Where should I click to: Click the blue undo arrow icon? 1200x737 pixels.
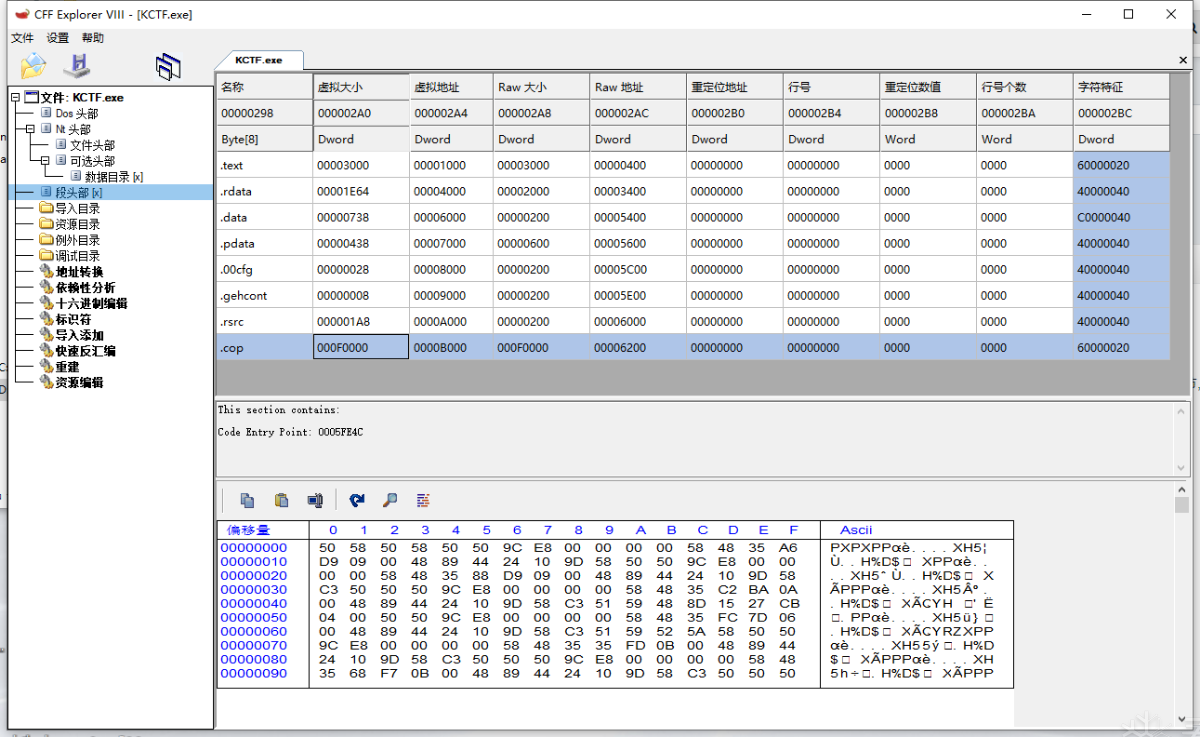click(x=357, y=500)
